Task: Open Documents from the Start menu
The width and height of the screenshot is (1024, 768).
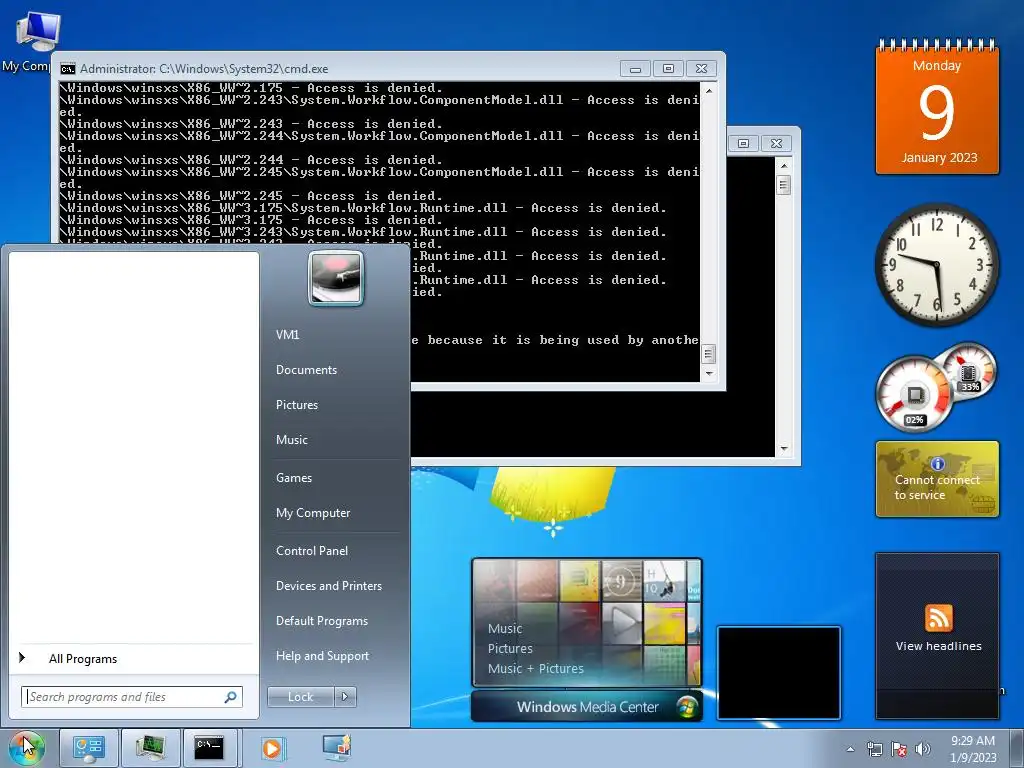Action: point(306,370)
